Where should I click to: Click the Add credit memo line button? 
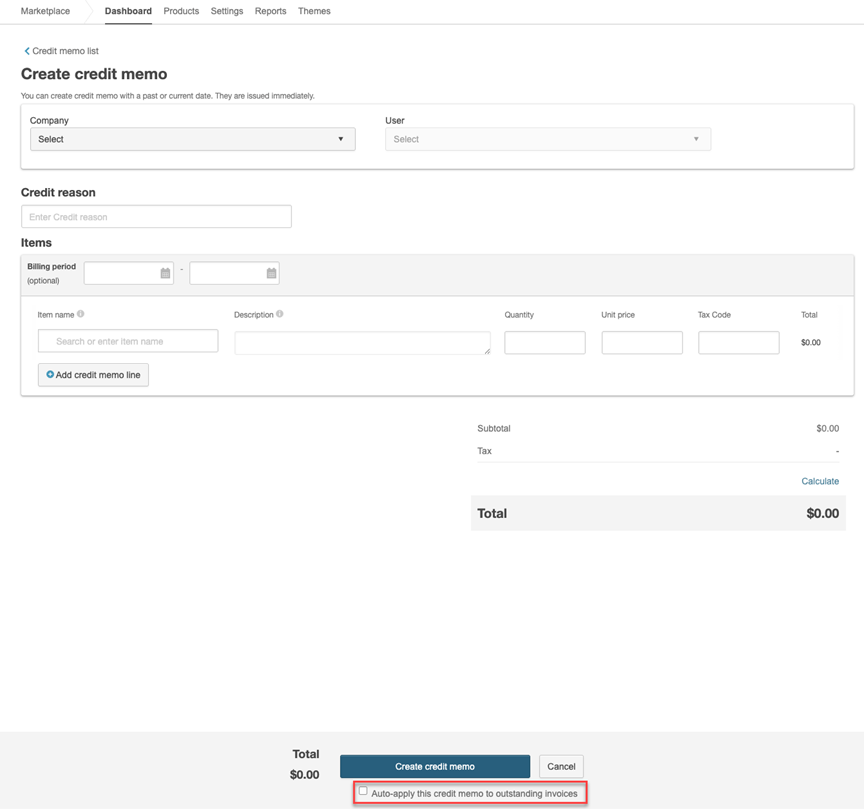tap(93, 375)
